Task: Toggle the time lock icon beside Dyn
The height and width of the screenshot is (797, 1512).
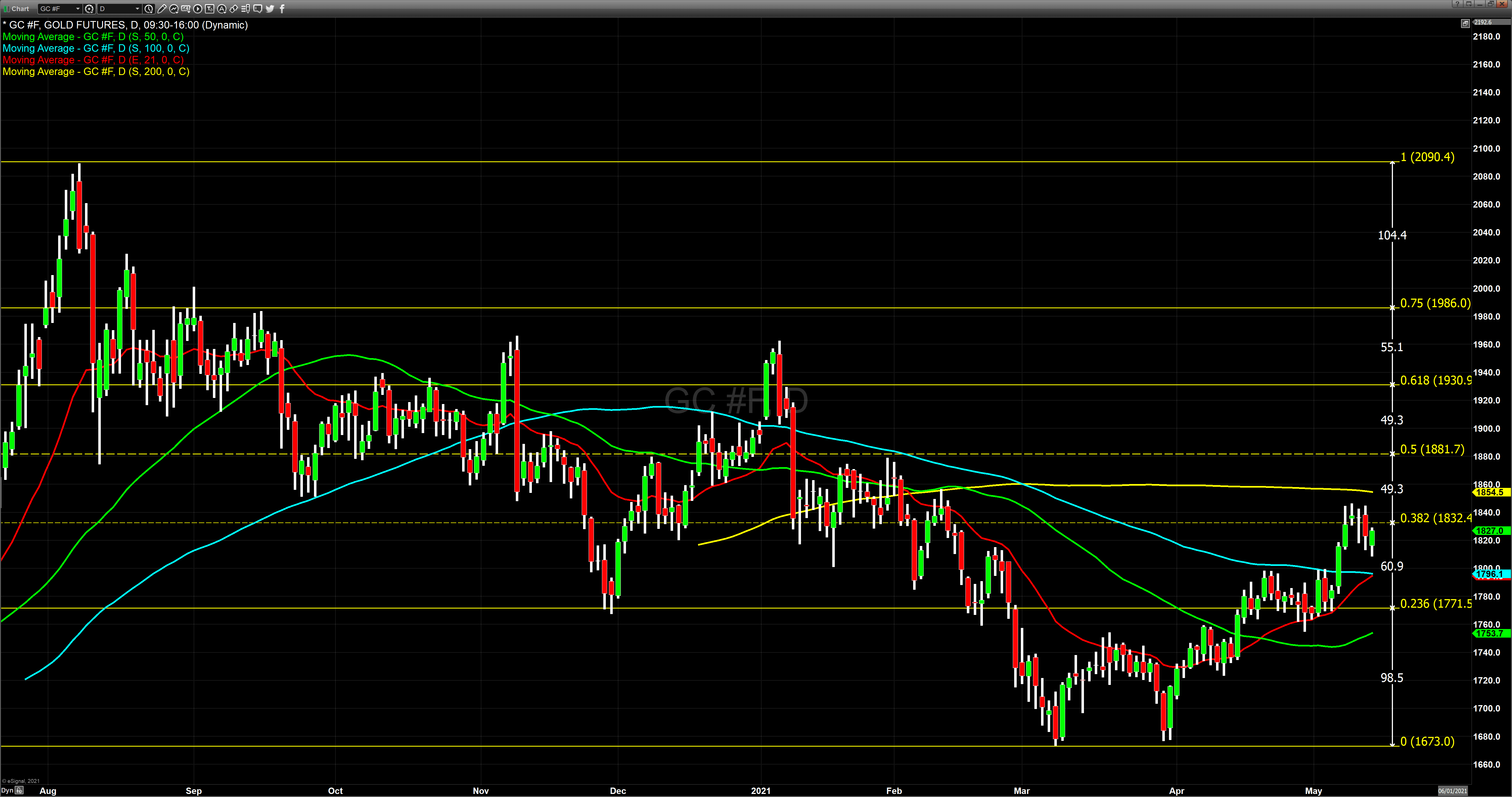Action: click(x=19, y=791)
